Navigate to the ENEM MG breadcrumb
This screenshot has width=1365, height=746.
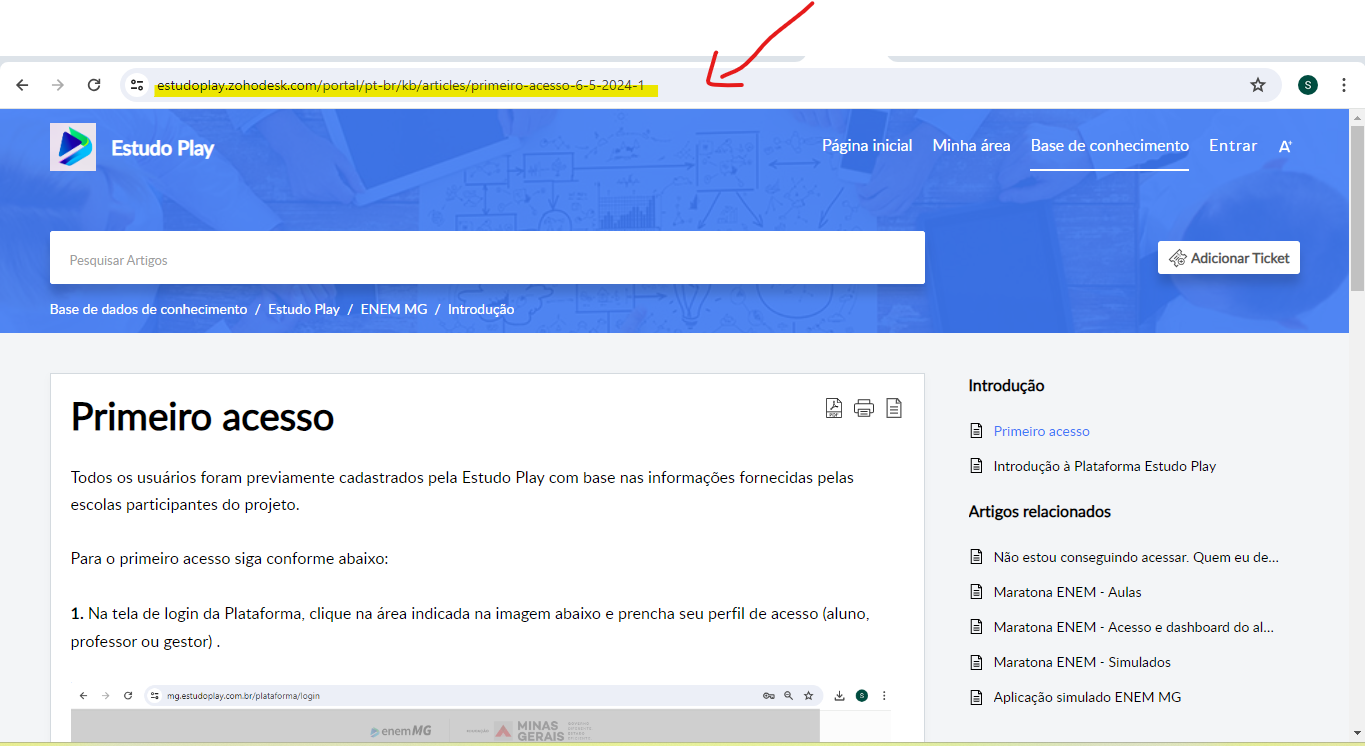click(394, 310)
